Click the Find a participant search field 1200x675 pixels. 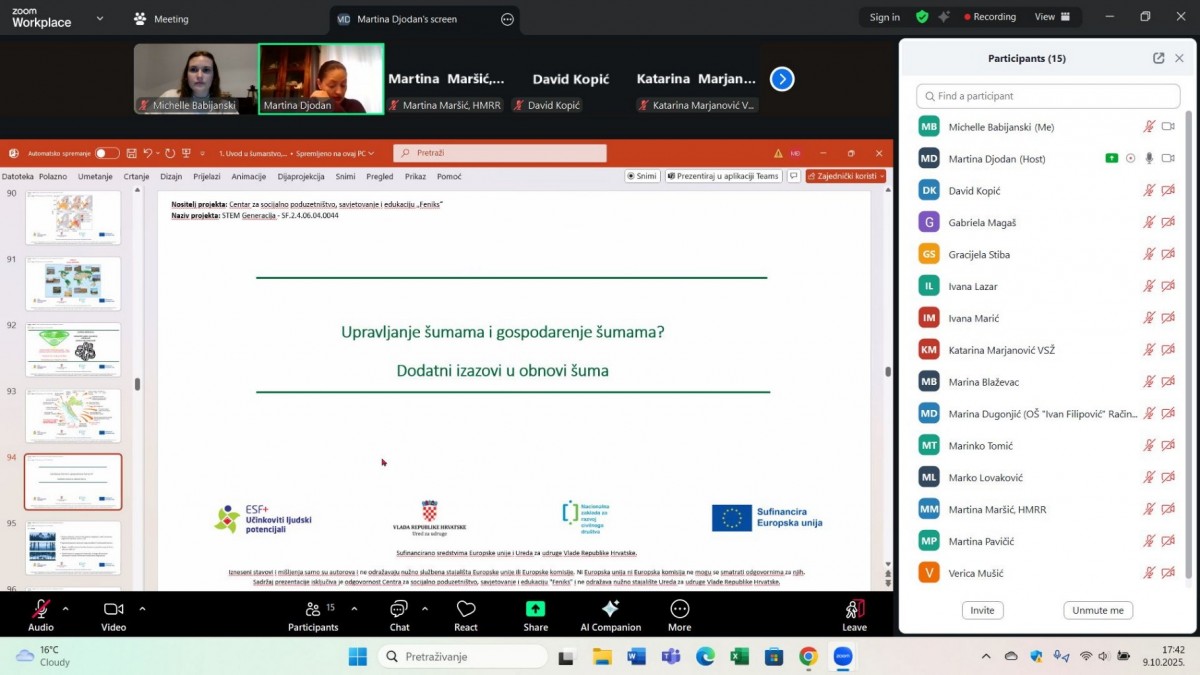(1048, 96)
